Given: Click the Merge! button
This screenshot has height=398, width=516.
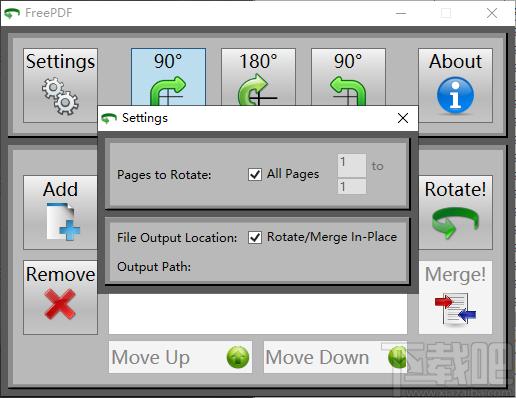Looking at the screenshot, I should coord(455,297).
